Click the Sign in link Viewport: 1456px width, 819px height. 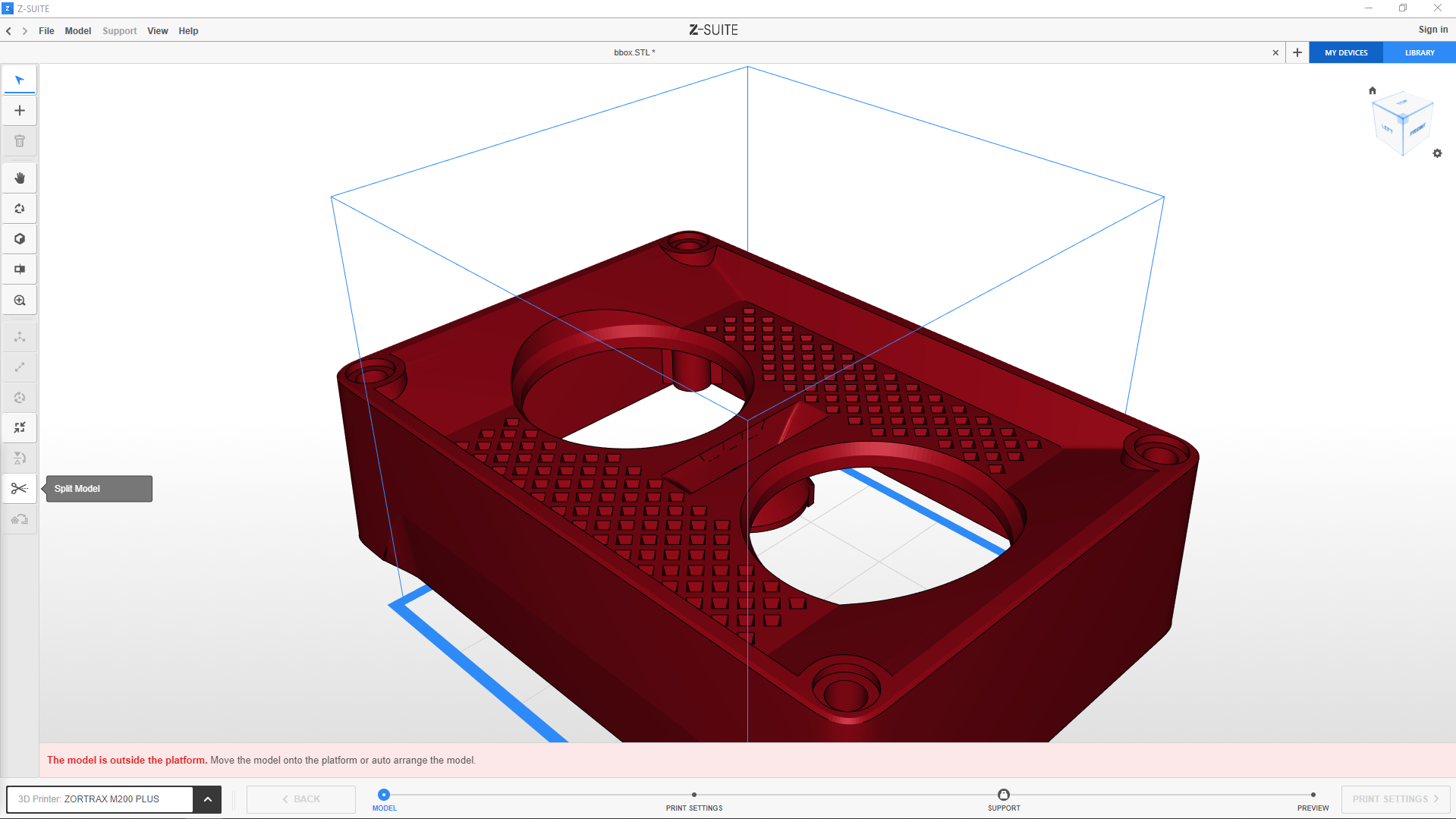(1432, 30)
